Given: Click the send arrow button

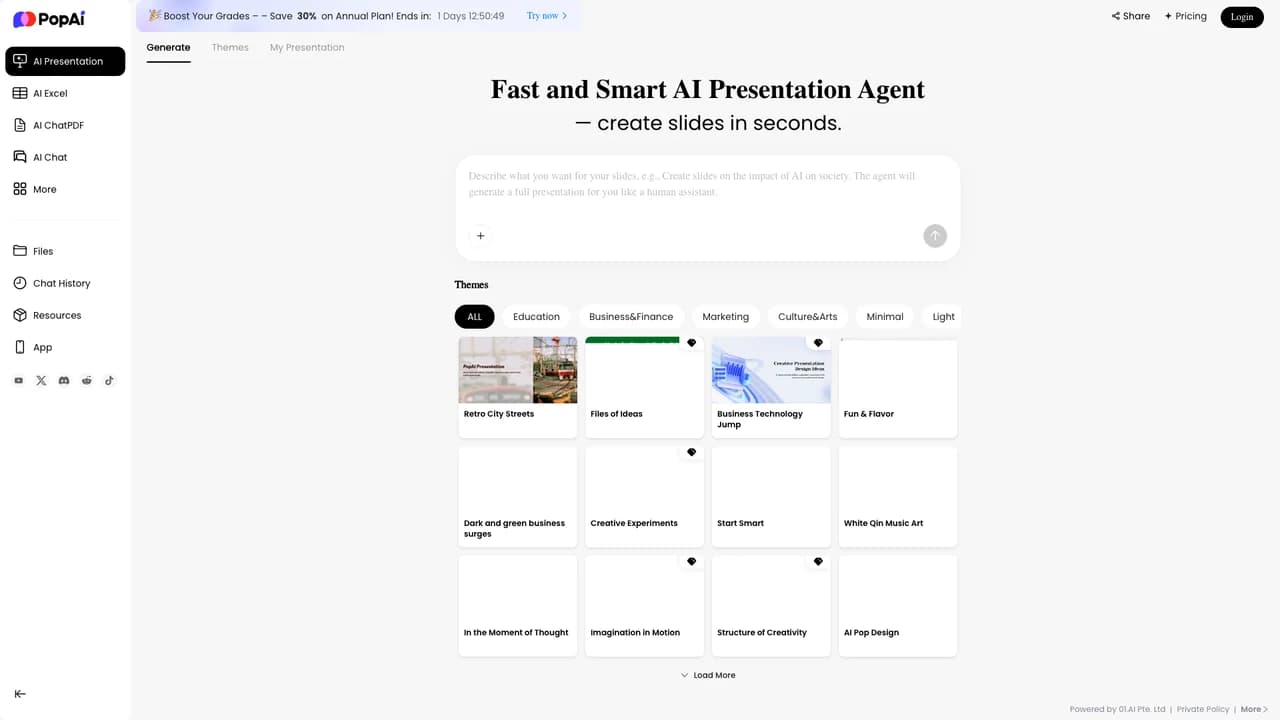Looking at the screenshot, I should pos(935,236).
